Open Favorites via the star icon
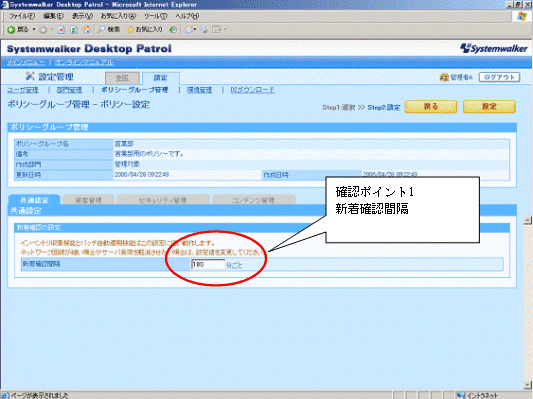 click(x=130, y=30)
